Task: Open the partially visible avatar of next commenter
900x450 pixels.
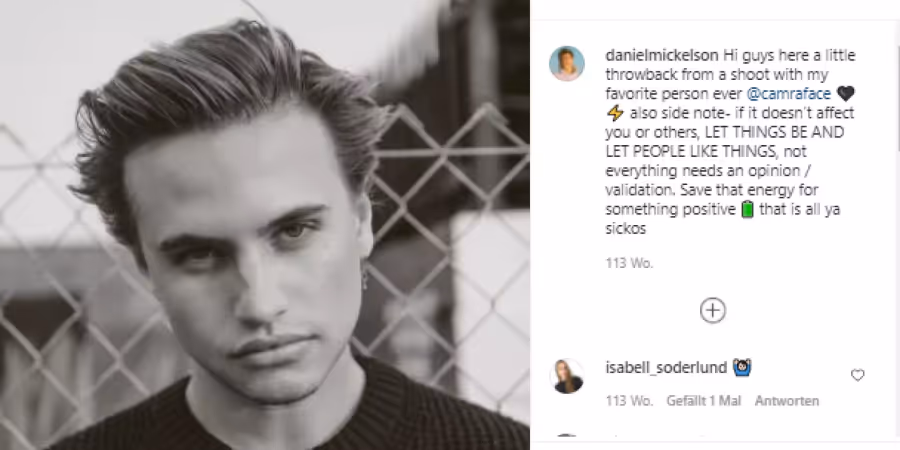Action: [567, 436]
